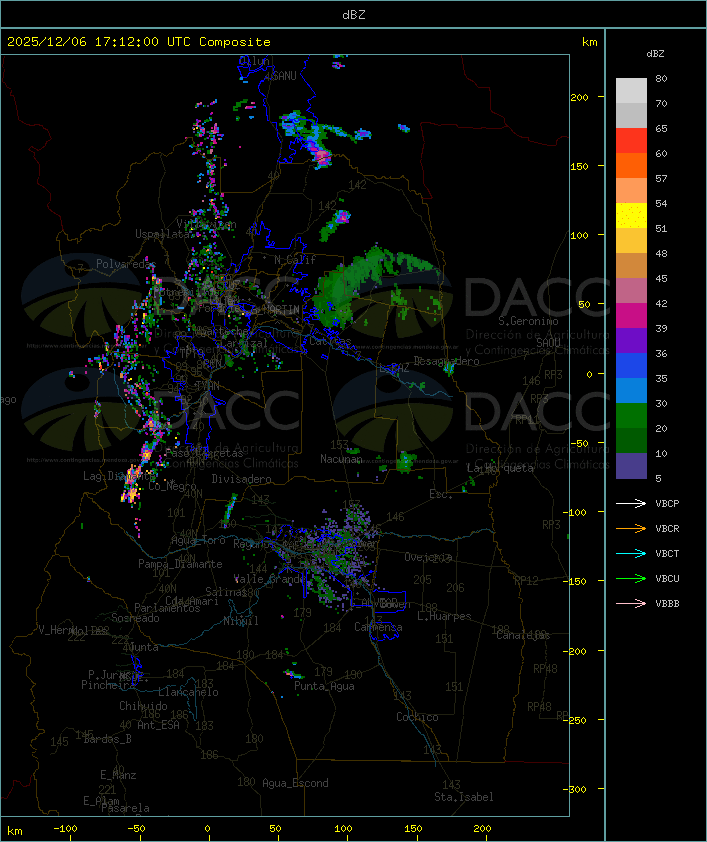
Task: Pick the gray 65-70 dBZ swatch
Action: [631, 115]
